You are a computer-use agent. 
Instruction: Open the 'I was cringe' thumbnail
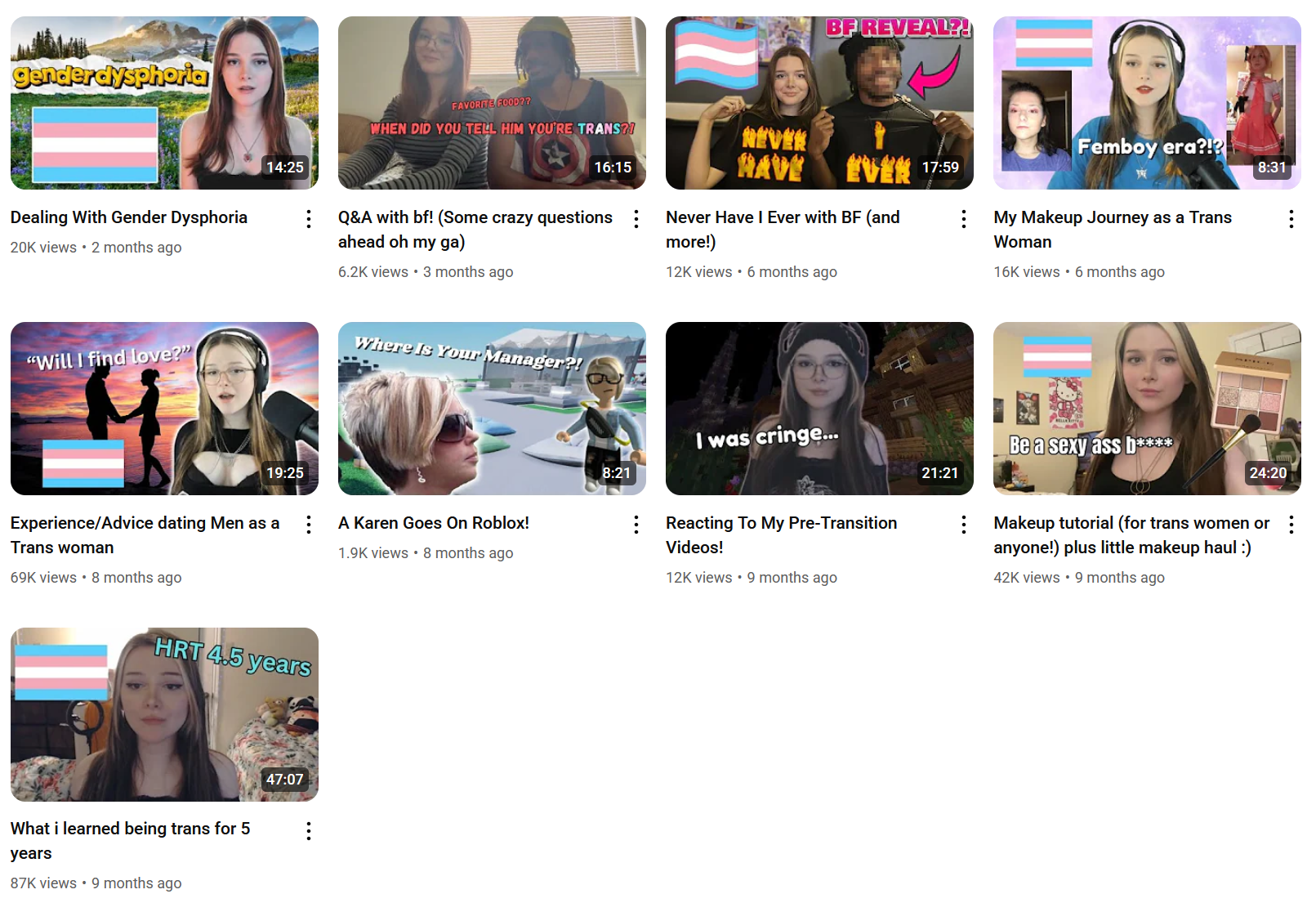[x=819, y=409]
